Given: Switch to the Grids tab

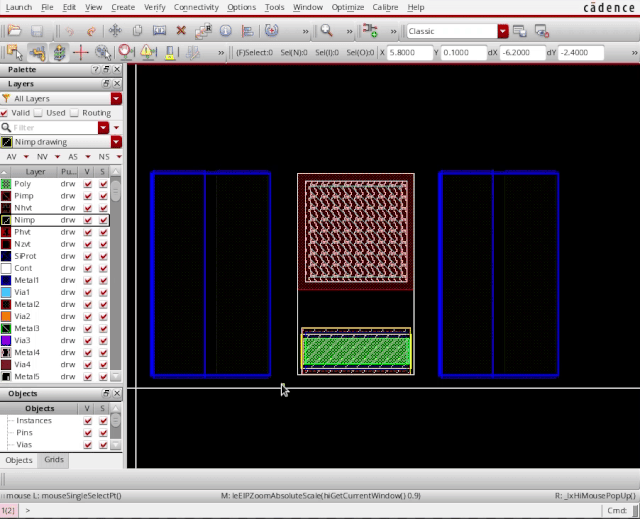Looking at the screenshot, I should click(x=52, y=460).
